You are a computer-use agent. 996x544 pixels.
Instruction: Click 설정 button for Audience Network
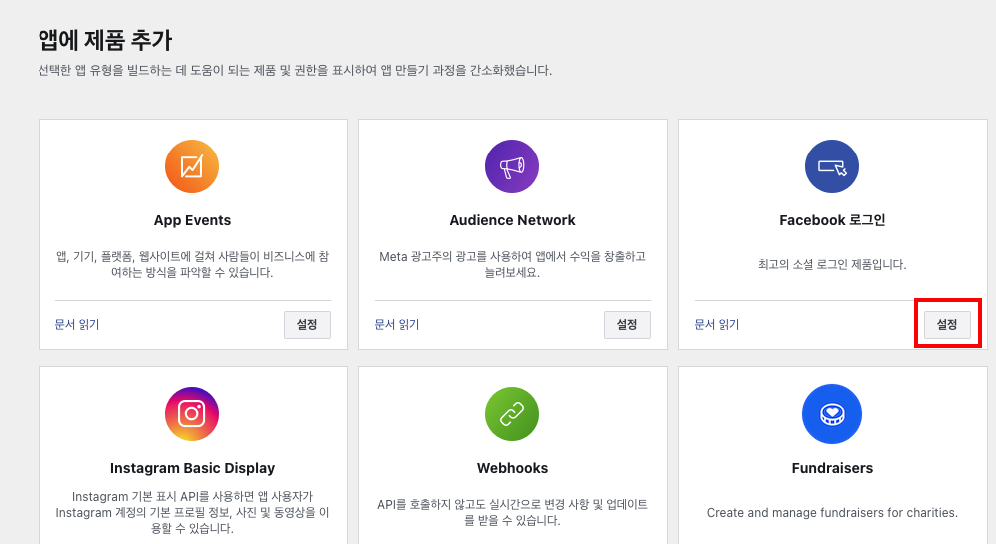point(628,325)
